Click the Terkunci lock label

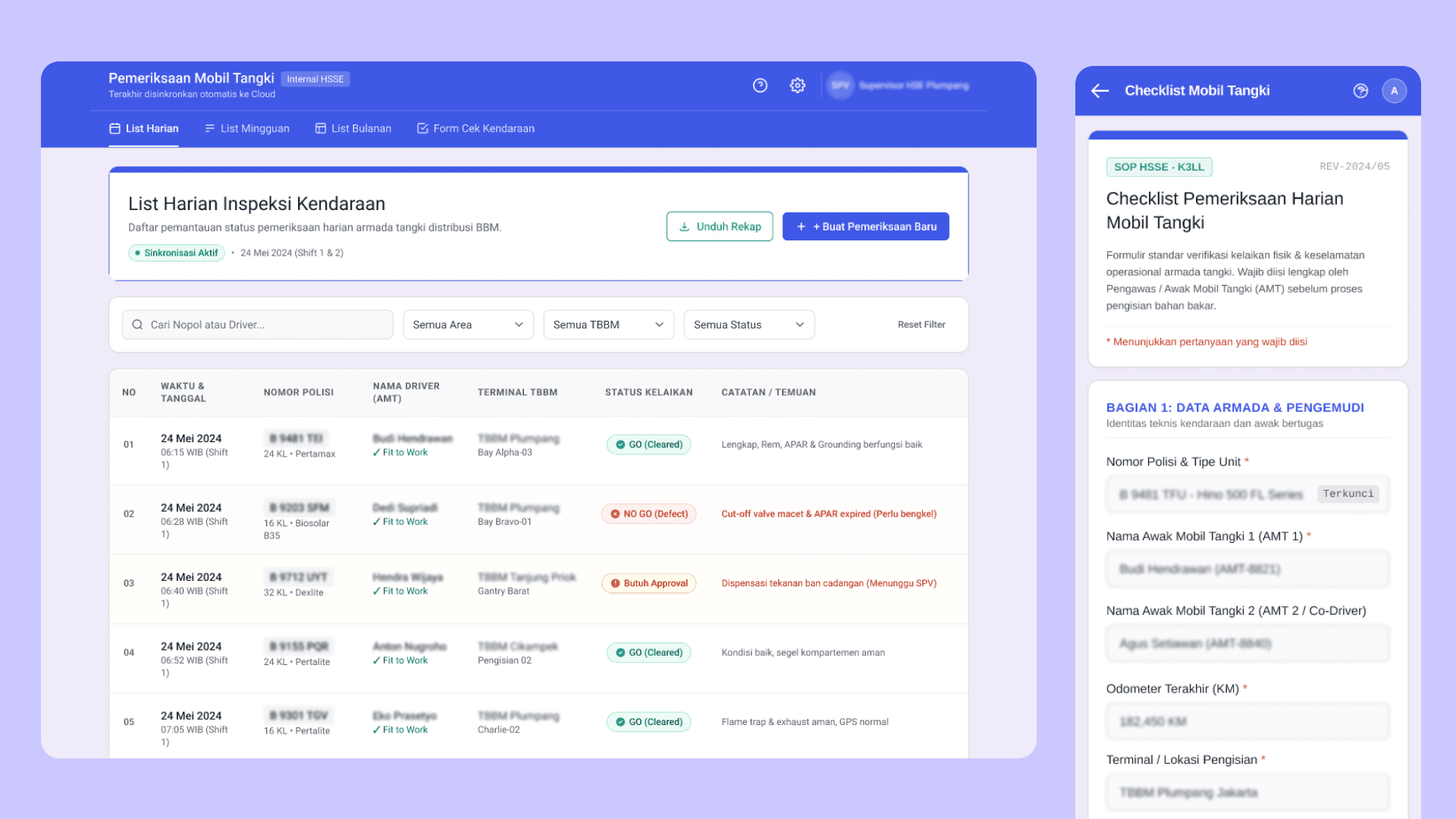[x=1348, y=494]
